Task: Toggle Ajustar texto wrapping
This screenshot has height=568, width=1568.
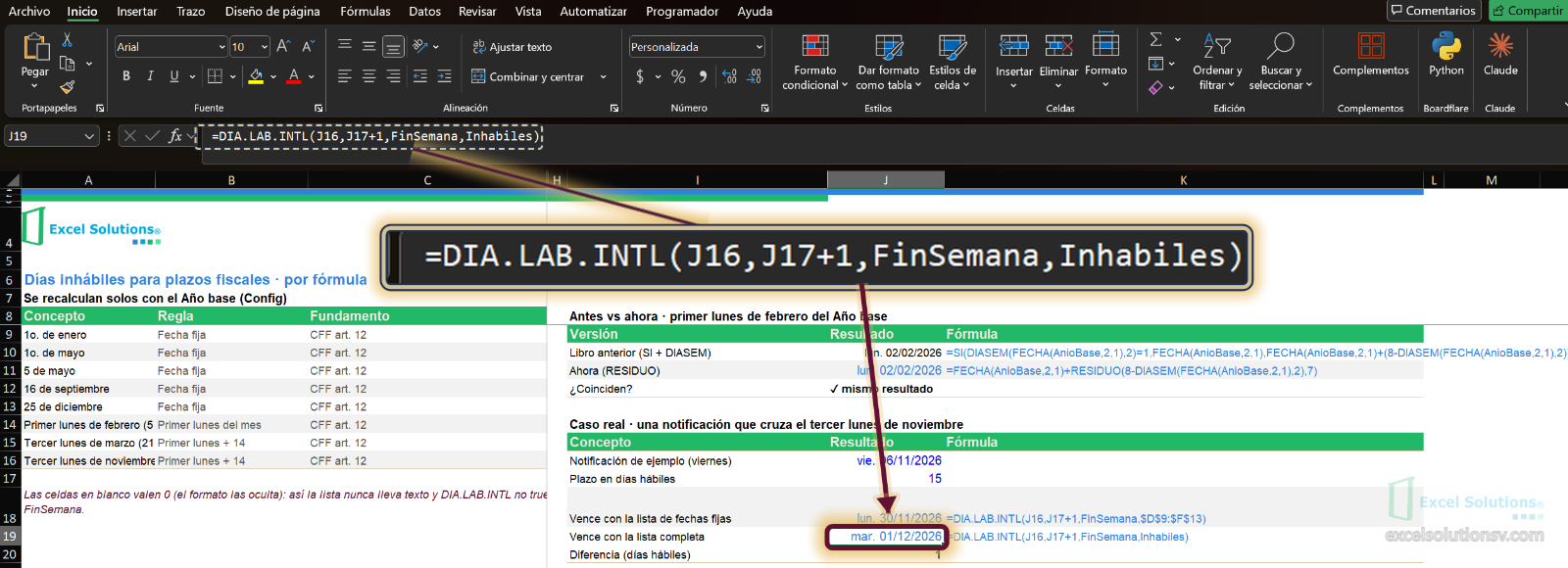Action: (513, 47)
